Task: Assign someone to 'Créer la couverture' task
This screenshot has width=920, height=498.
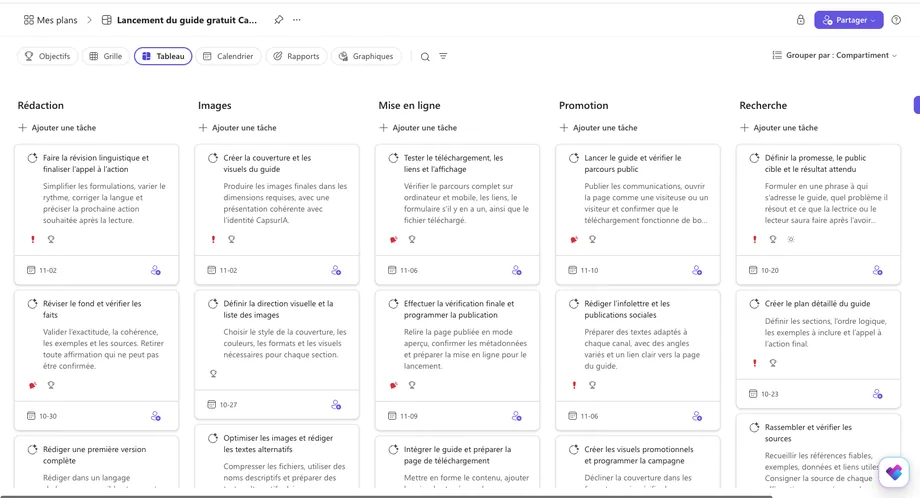Action: pyautogui.click(x=336, y=270)
